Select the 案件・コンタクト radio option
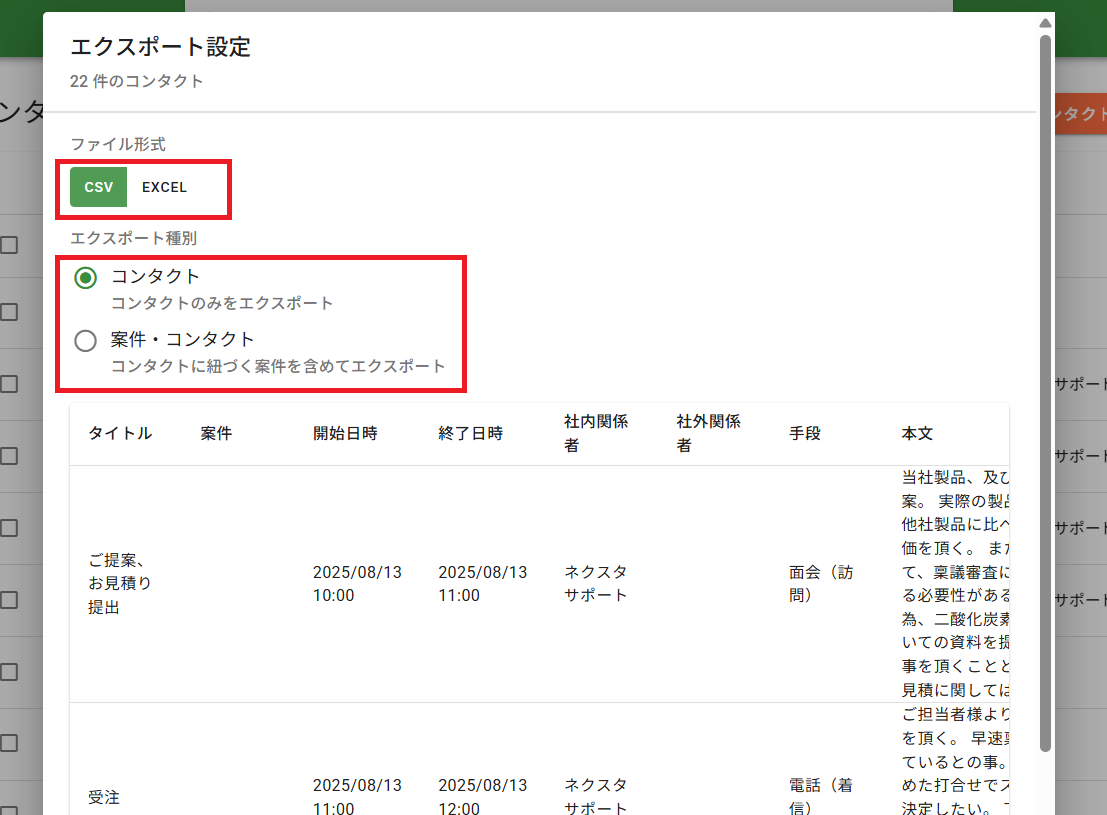1107x815 pixels. pos(86,341)
